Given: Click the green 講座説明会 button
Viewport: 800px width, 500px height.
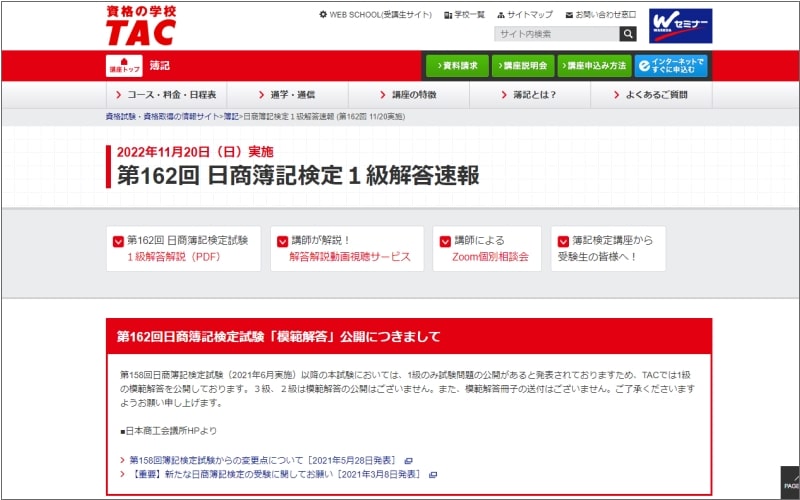Looking at the screenshot, I should pos(523,66).
